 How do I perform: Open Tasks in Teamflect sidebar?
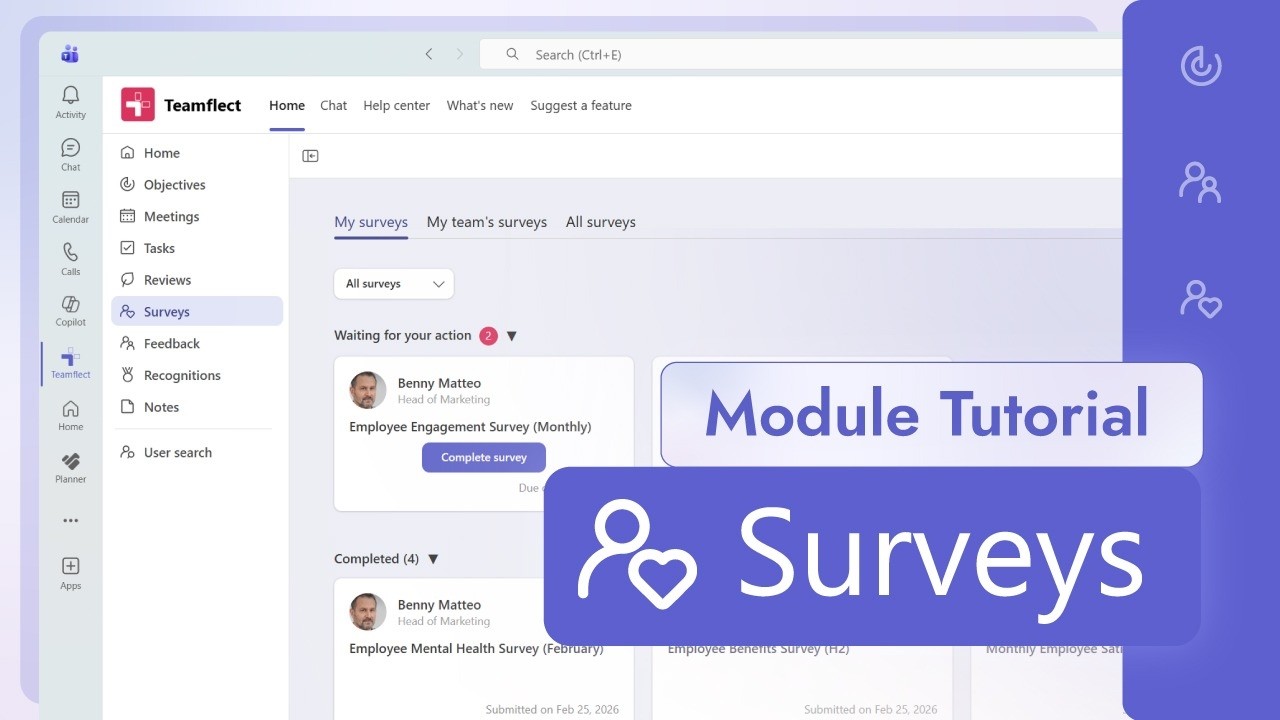197,248
